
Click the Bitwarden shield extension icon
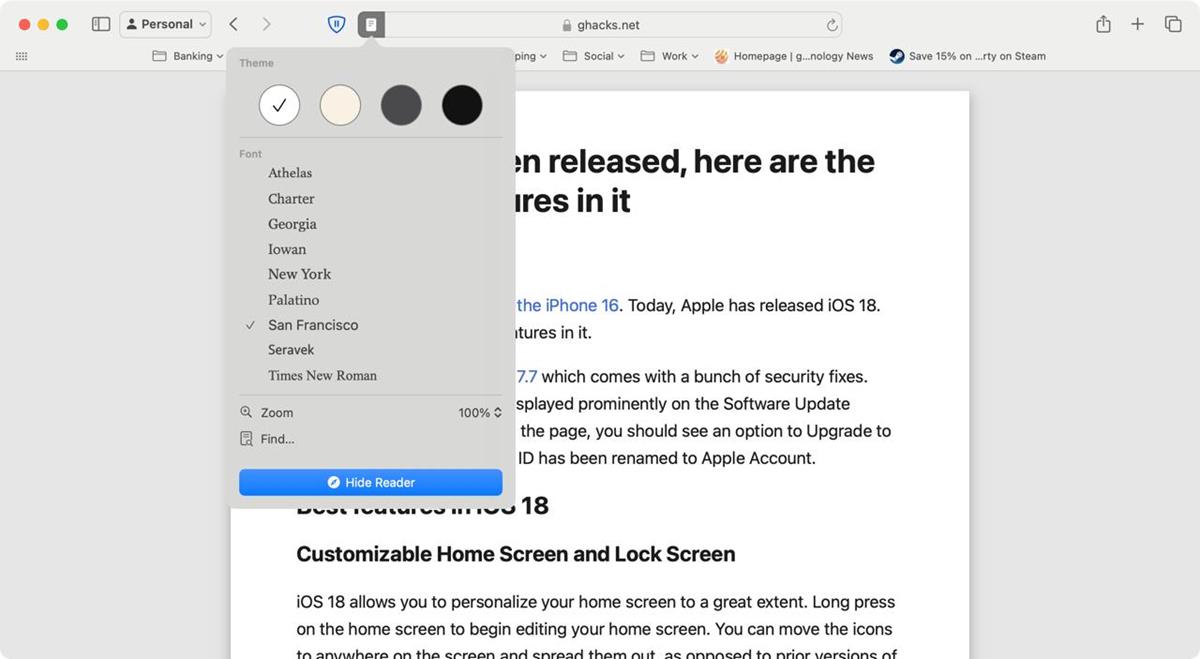[x=337, y=24]
